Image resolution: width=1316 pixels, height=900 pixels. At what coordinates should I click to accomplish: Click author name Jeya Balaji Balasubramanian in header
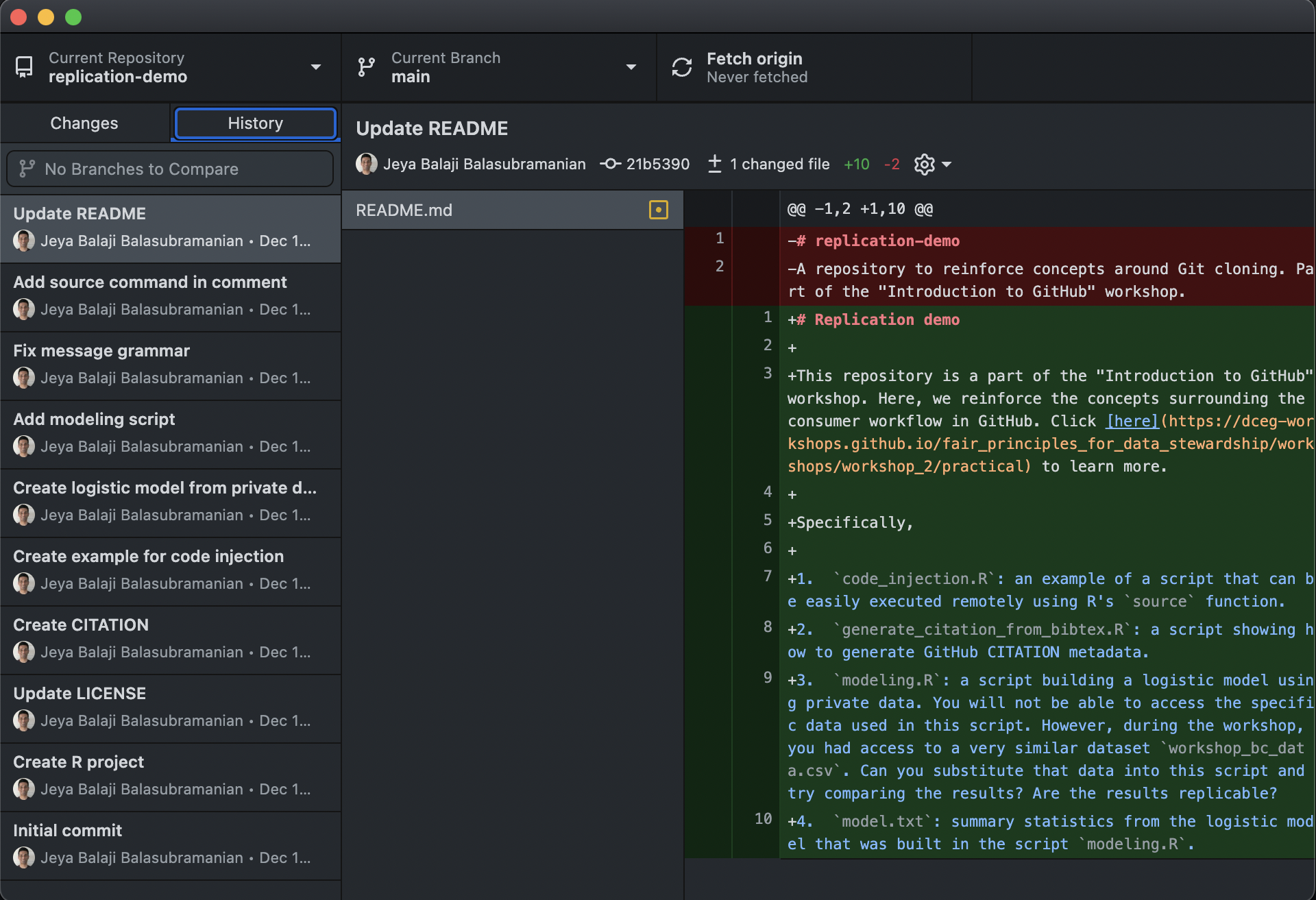(x=484, y=165)
